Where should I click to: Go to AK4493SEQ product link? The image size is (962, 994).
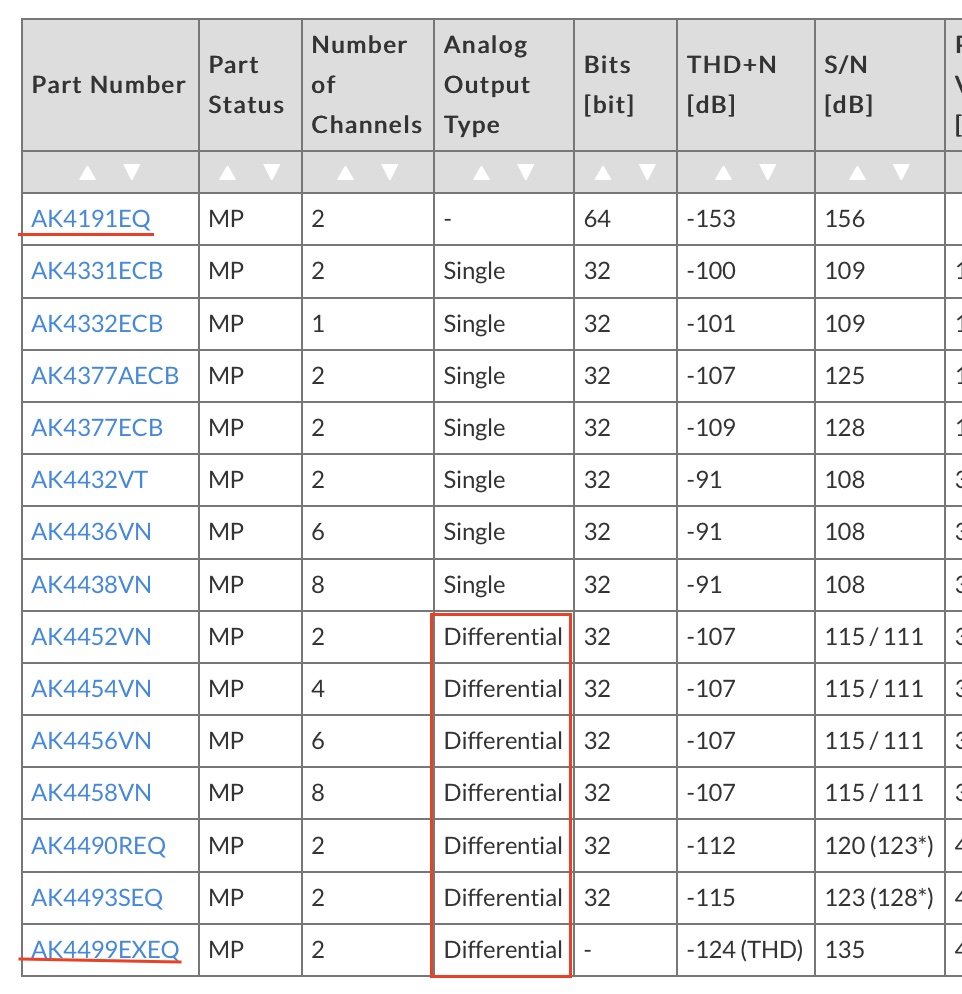point(97,897)
